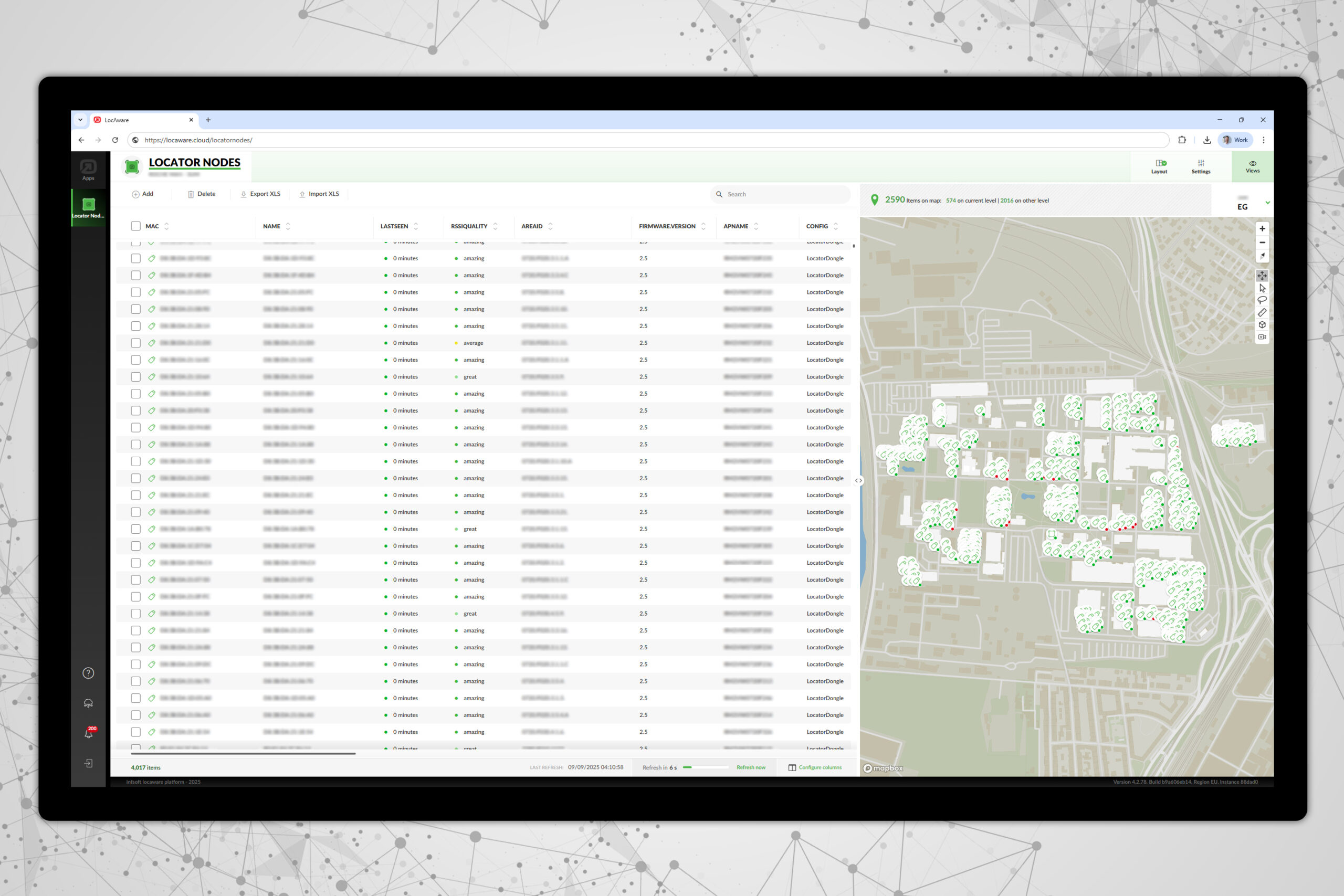Screen dimensions: 1344x896
Task: Choose the arrow pointer map tool
Action: tap(1262, 288)
